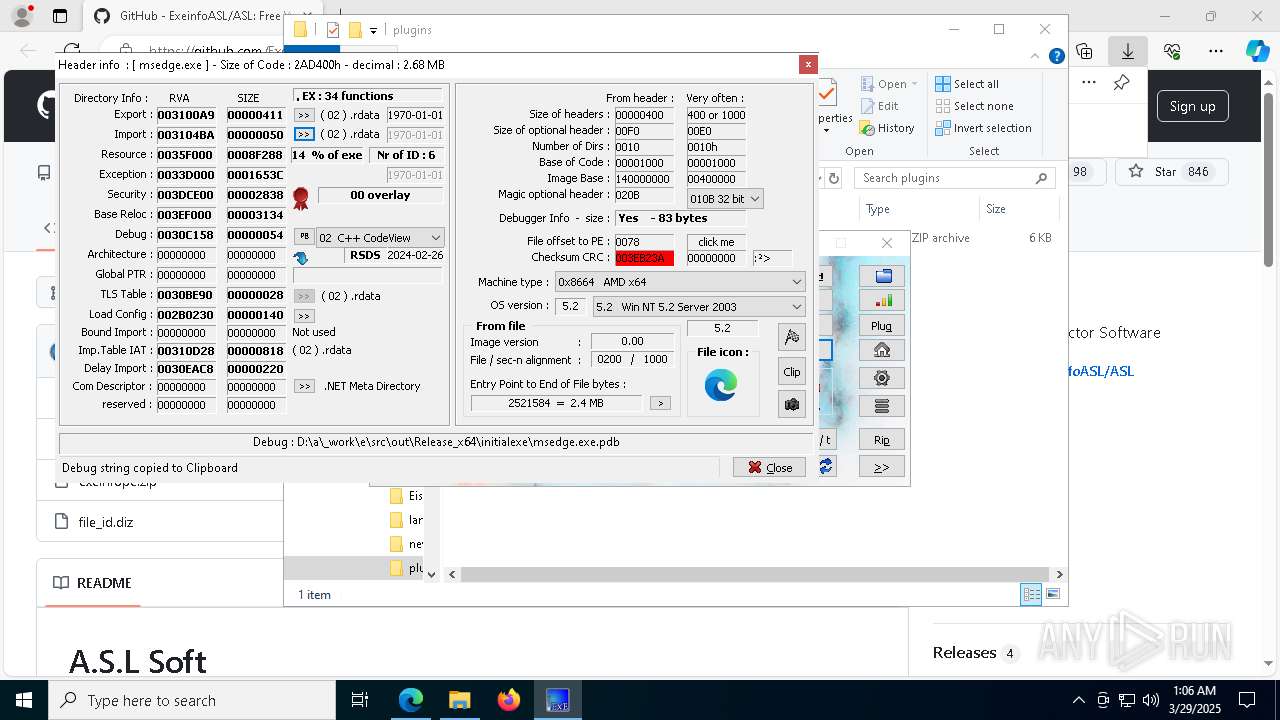Viewport: 1280px width, 720px height.
Task: Click History in Explorer ribbon
Action: pyautogui.click(x=886, y=128)
